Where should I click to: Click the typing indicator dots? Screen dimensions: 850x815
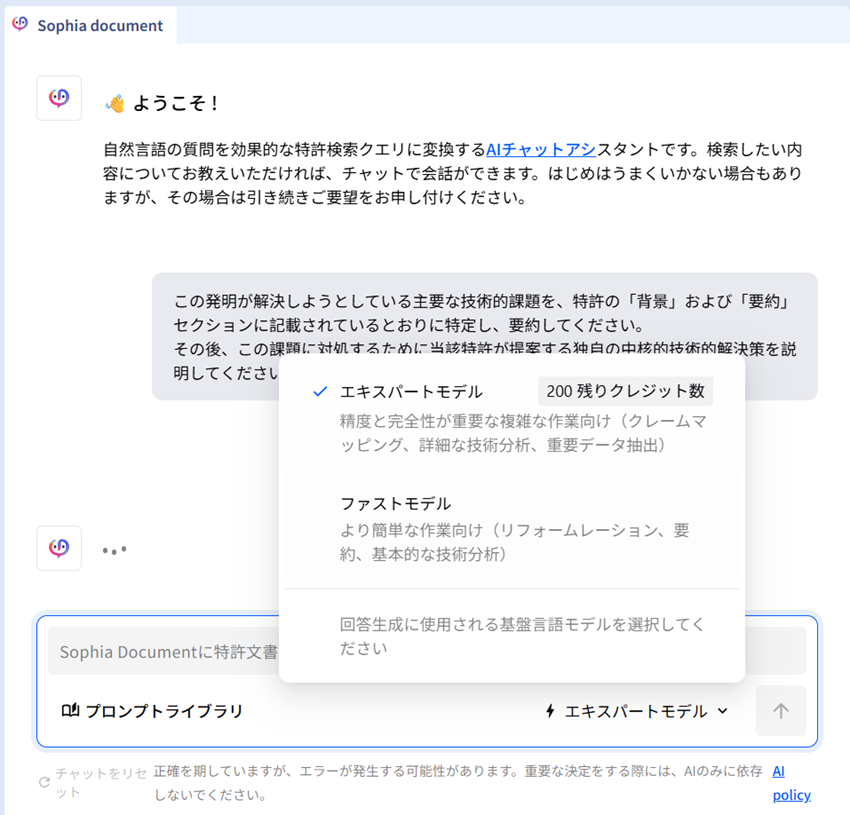(114, 550)
